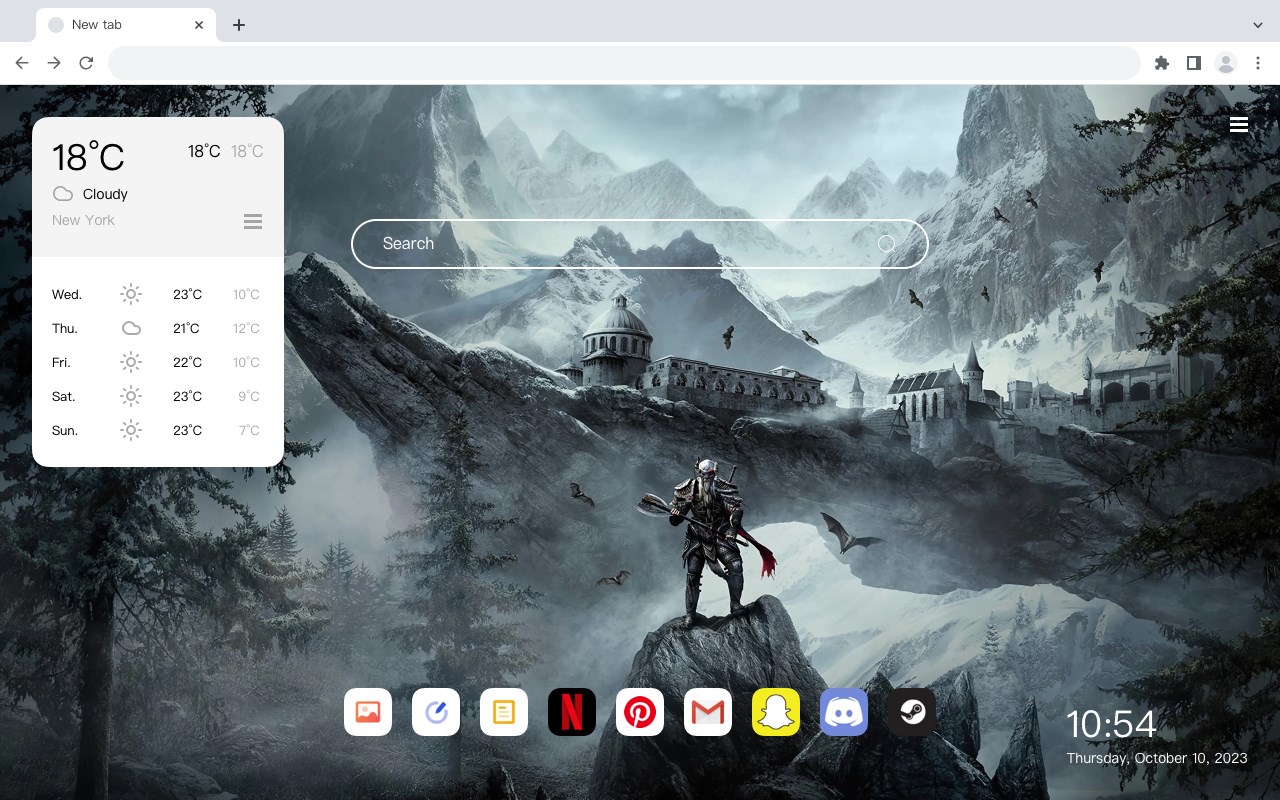Viewport: 1280px width, 800px height.
Task: Open the Netflix shortcut icon
Action: pos(572,712)
